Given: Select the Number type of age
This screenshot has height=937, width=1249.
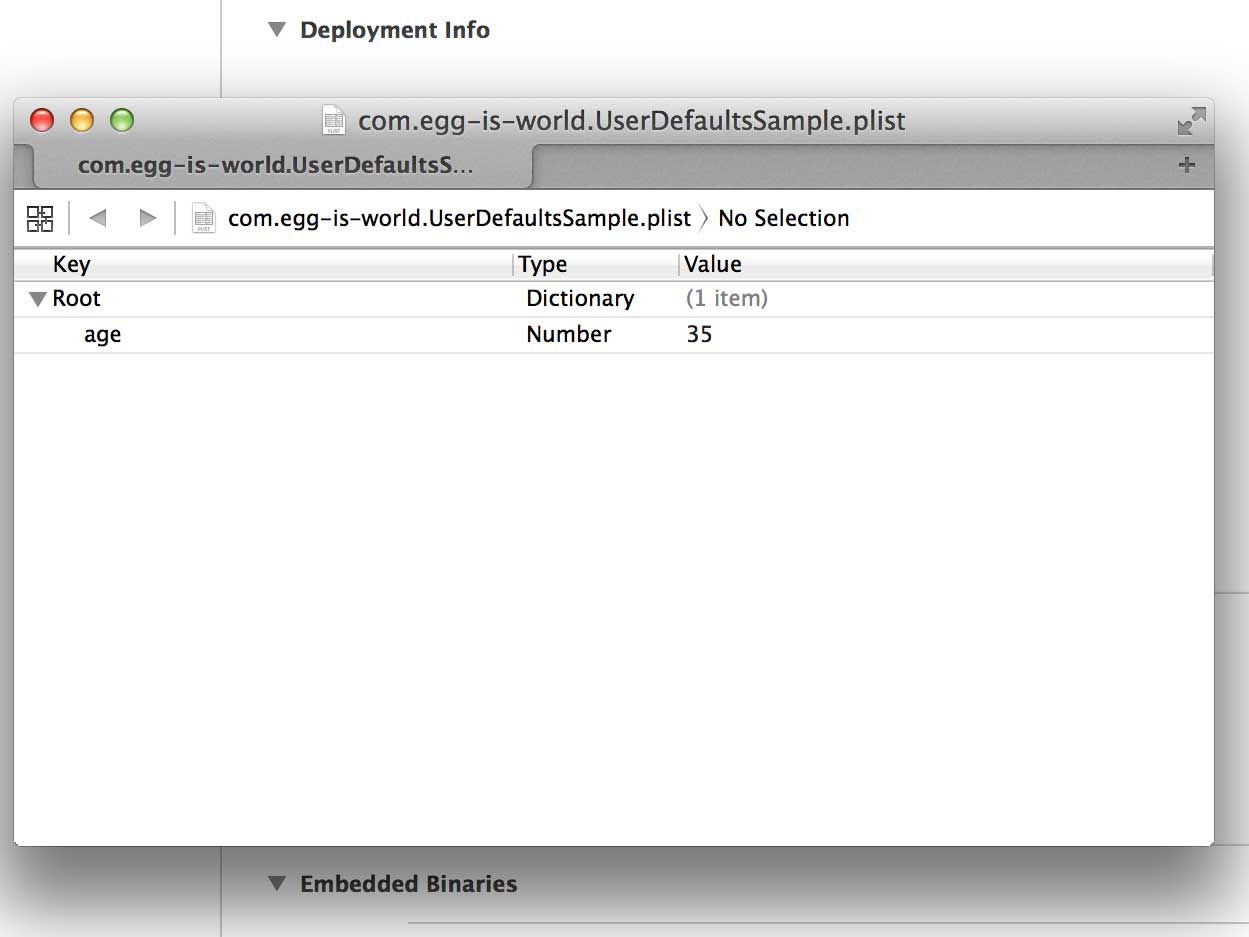Looking at the screenshot, I should 569,335.
